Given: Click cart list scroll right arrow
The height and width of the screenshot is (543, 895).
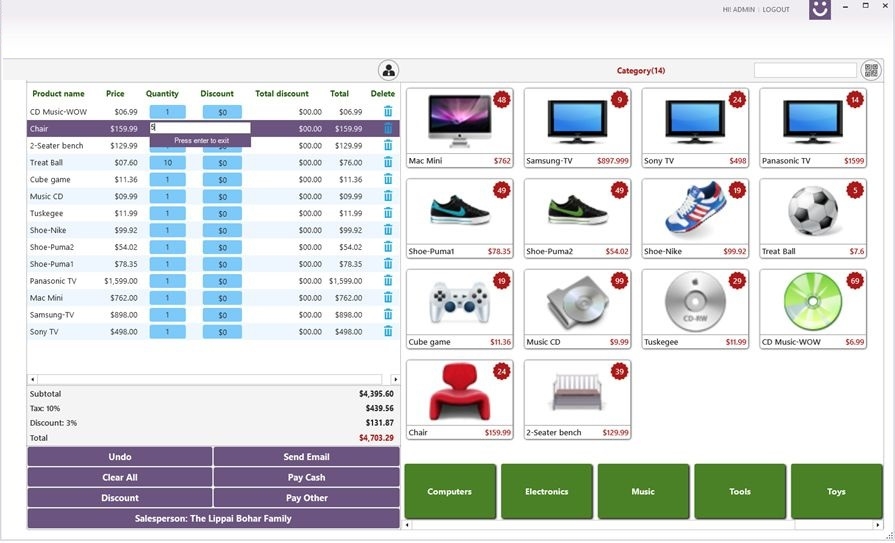Looking at the screenshot, I should coord(395,379).
